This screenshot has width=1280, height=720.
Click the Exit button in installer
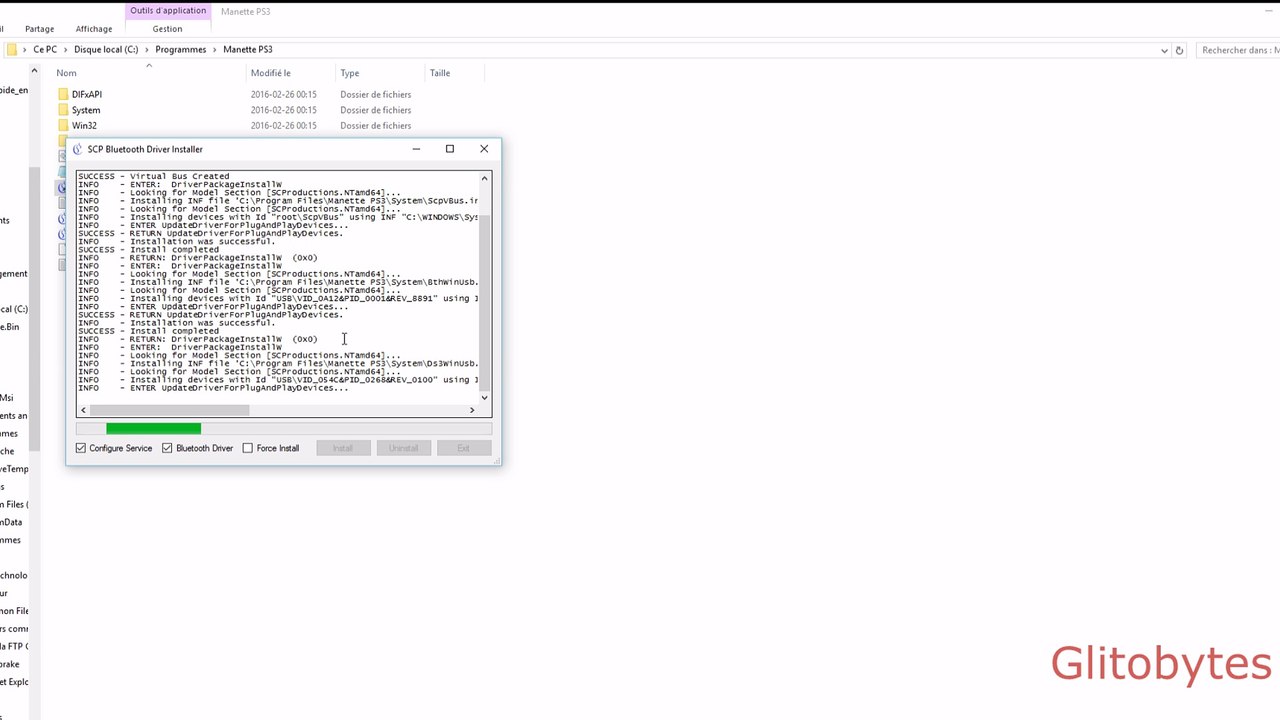(463, 448)
